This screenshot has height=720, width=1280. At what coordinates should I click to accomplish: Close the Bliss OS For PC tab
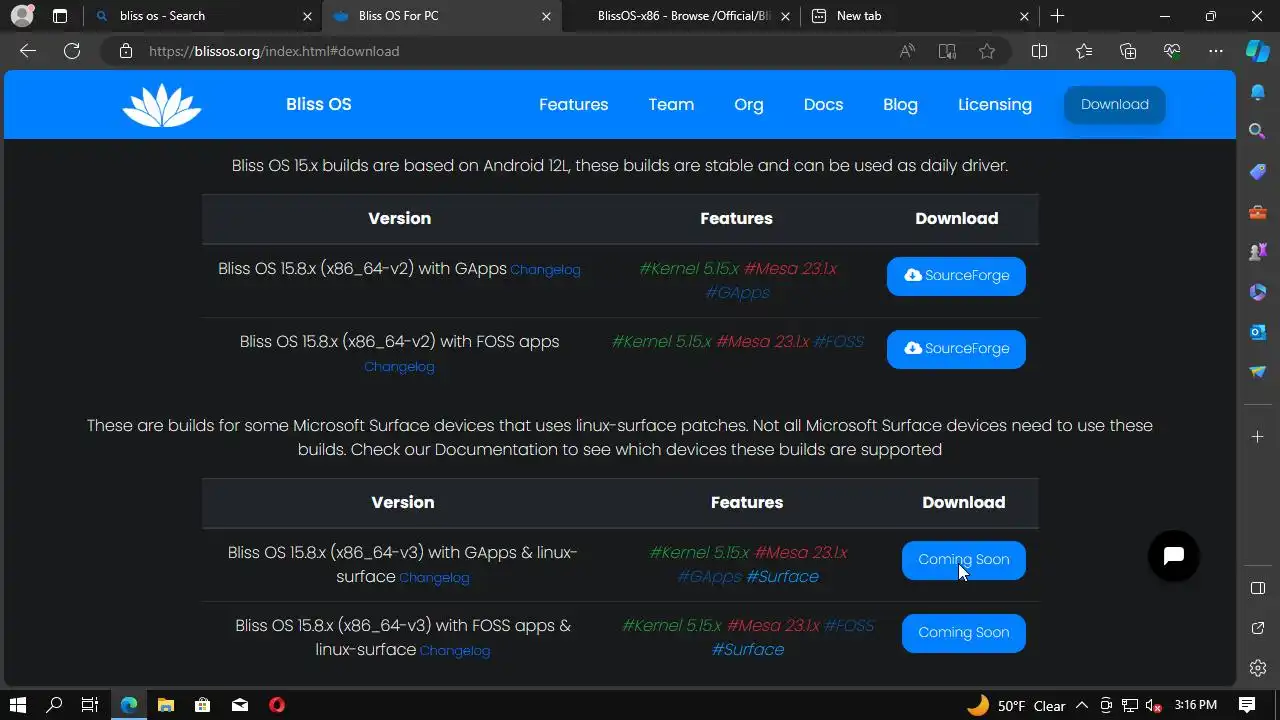546,16
